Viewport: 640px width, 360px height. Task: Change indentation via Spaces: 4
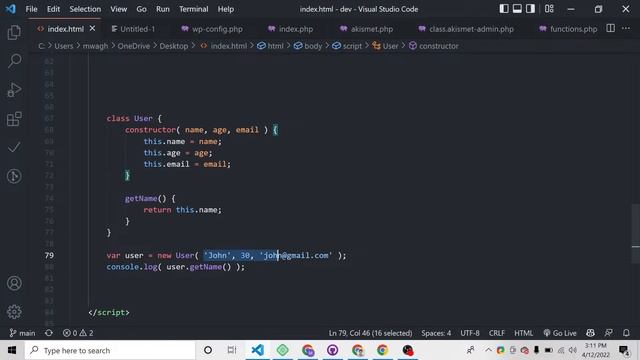[x=436, y=333]
